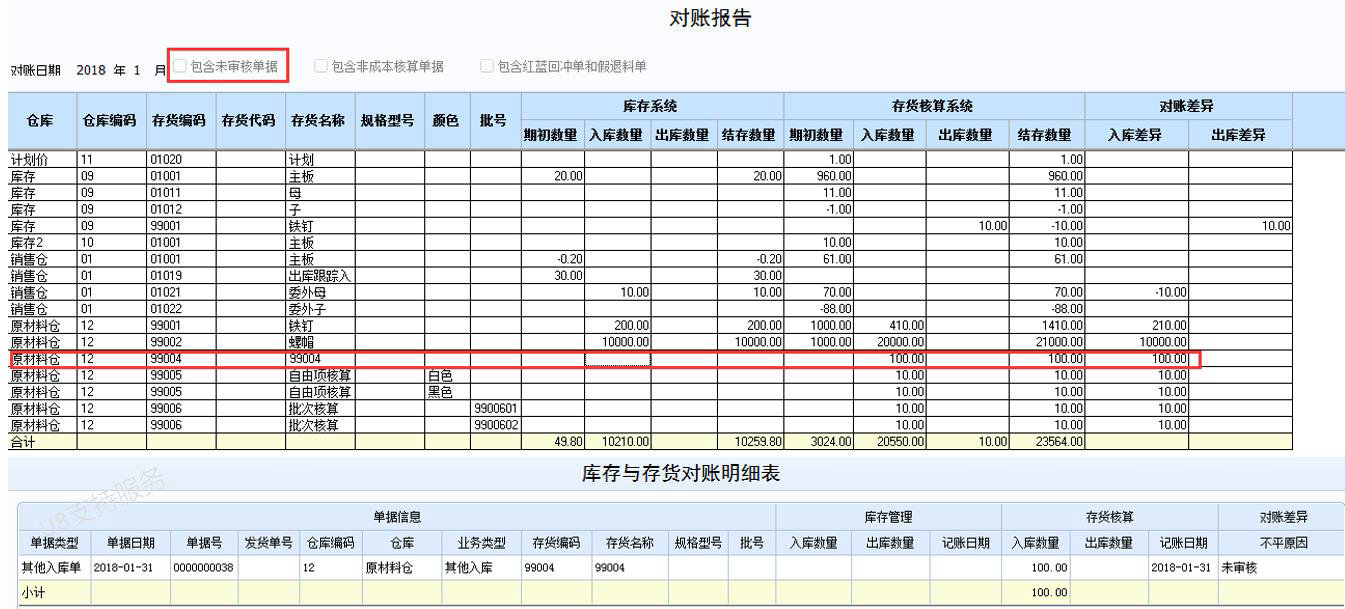Click the 出库差异 column header
This screenshot has width=1345, height=609.
1239,135
